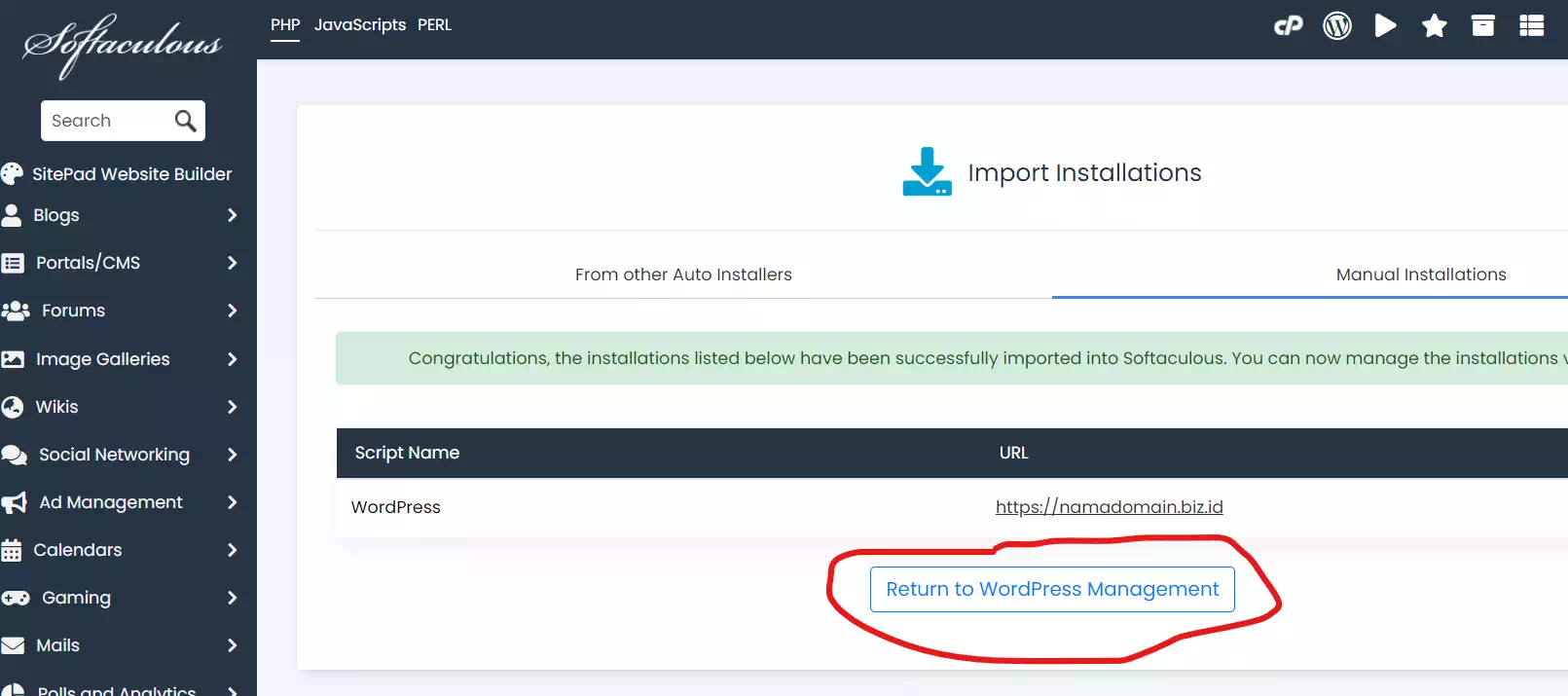Screen dimensions: 1568x696
Task: Expand the Blogs category chevron
Action: (232, 215)
